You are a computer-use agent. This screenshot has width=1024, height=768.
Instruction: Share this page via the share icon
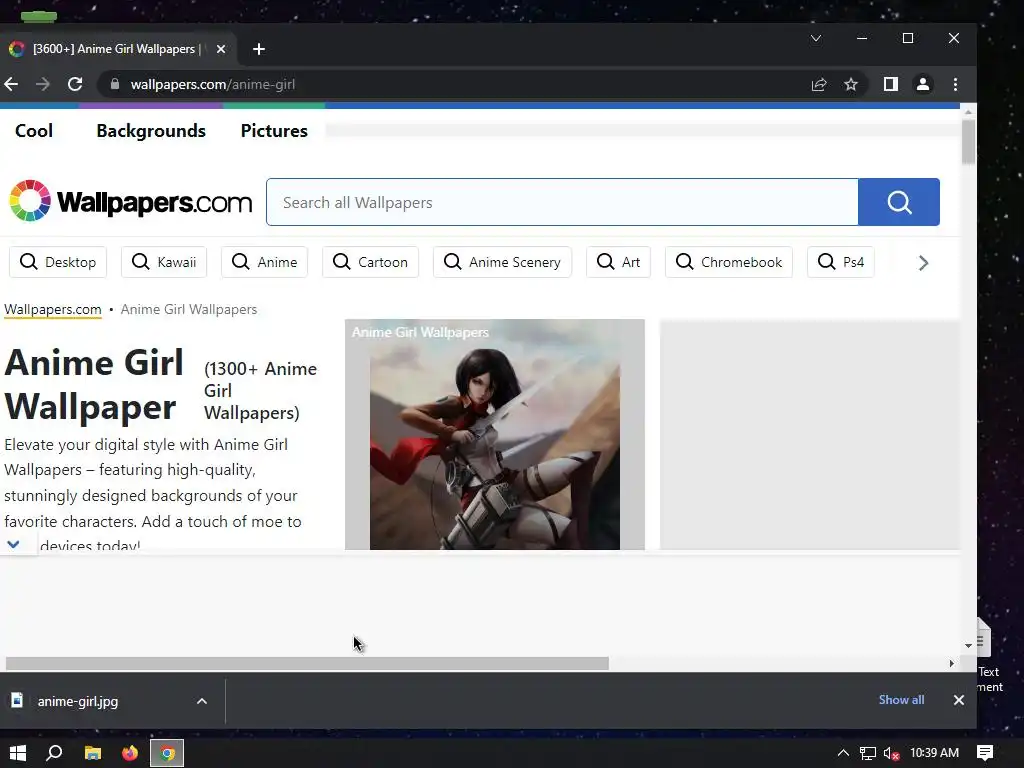point(819,84)
